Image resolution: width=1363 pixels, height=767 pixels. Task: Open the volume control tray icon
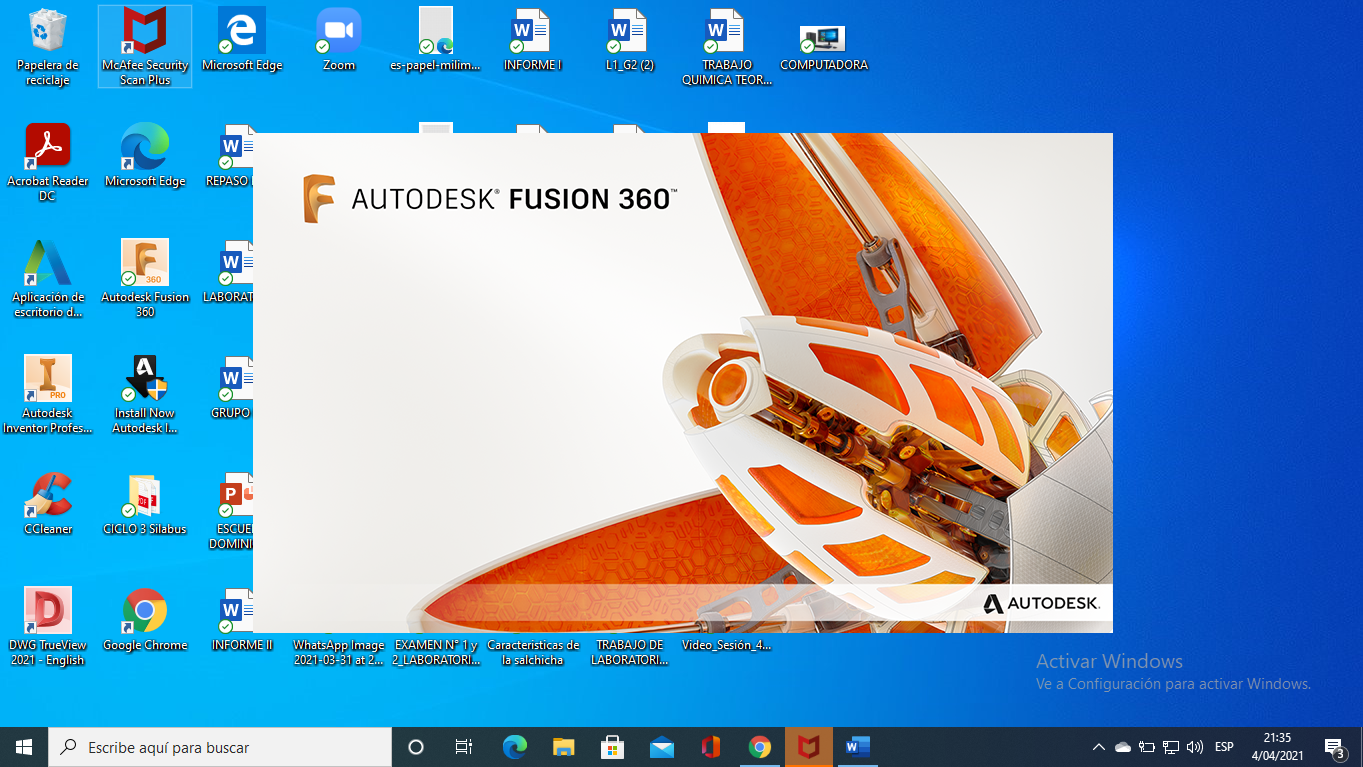[1195, 747]
